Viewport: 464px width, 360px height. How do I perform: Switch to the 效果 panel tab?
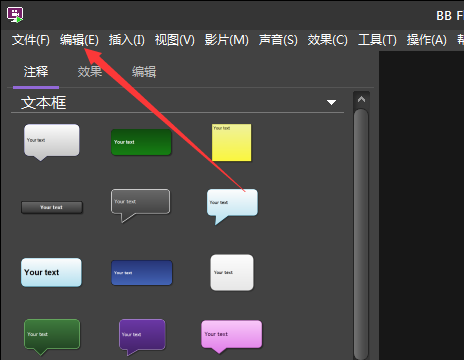[90, 72]
